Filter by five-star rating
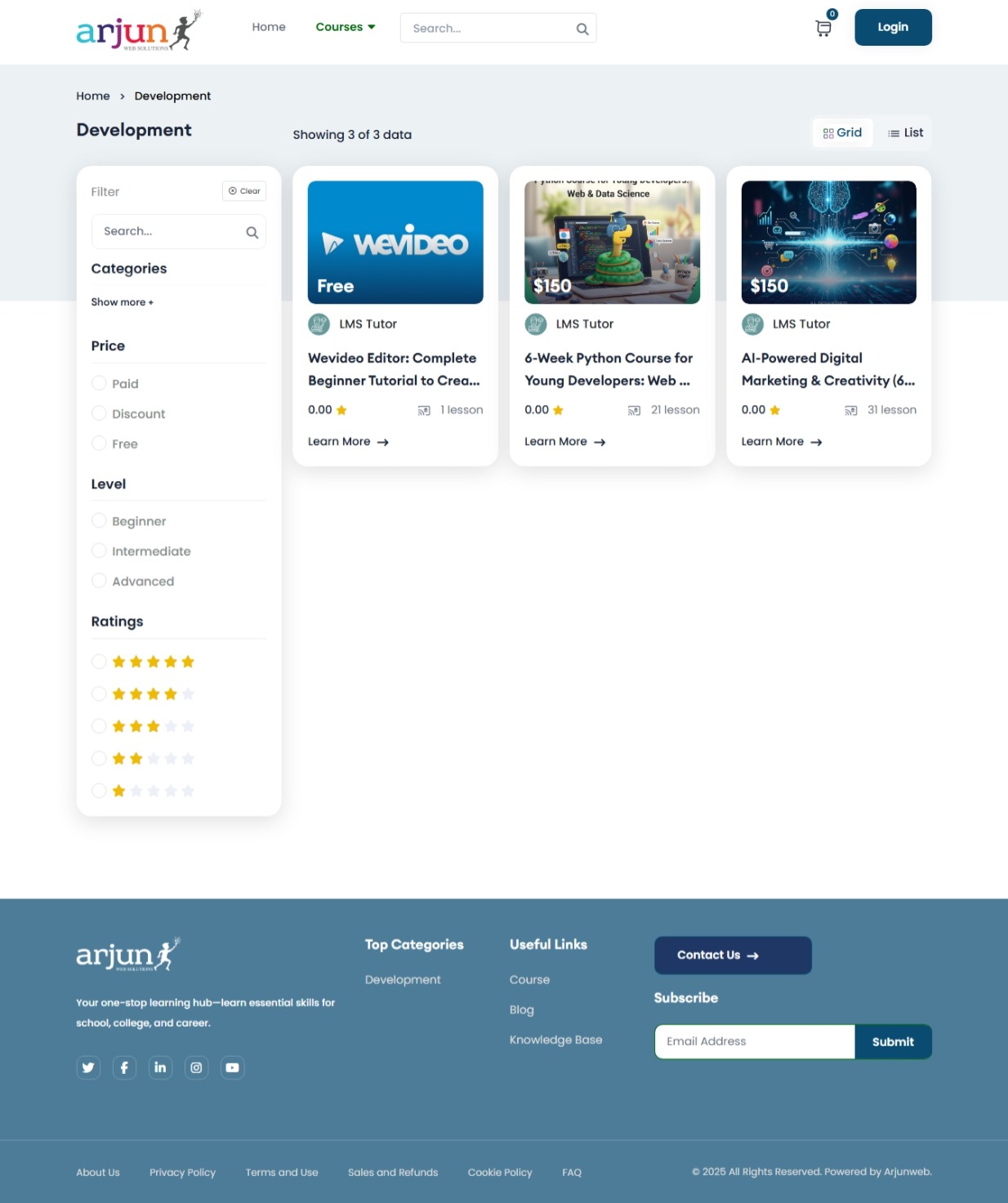 tap(99, 662)
